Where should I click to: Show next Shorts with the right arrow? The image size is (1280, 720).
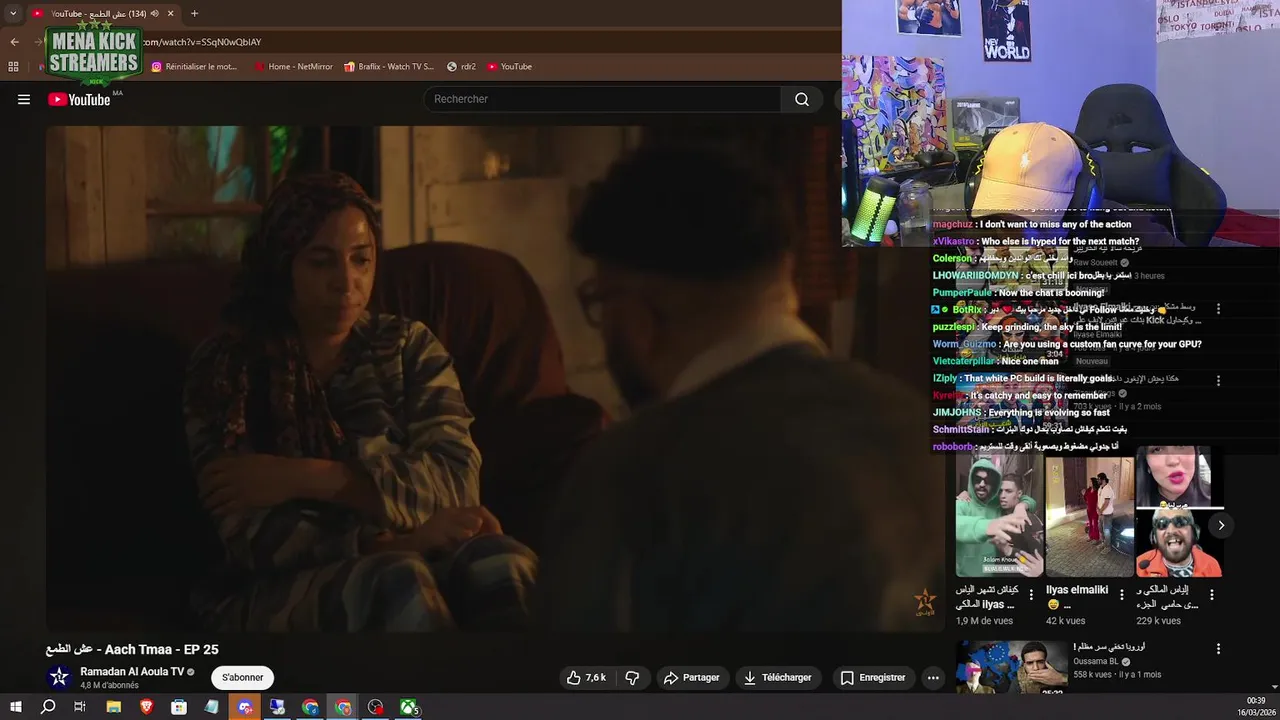pos(1221,525)
